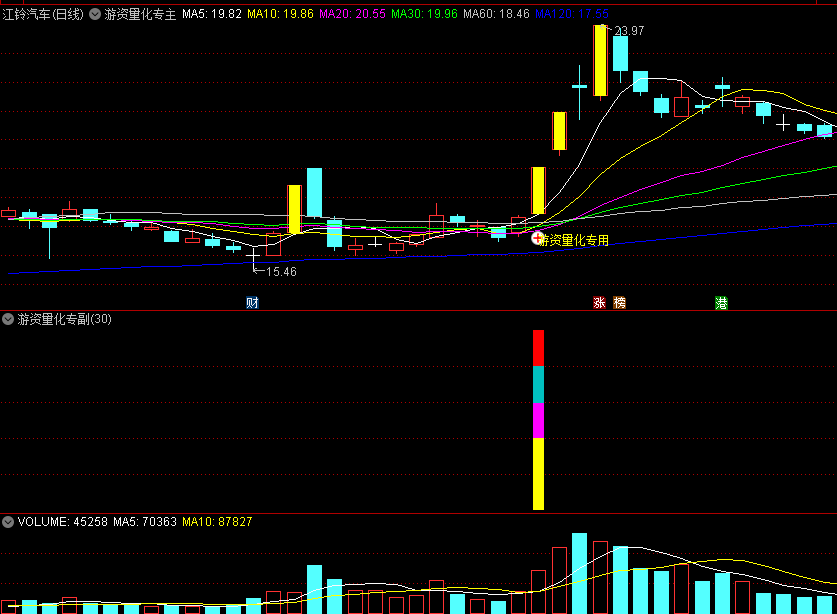Expand the VOLUME indicator dropdown

click(8, 522)
